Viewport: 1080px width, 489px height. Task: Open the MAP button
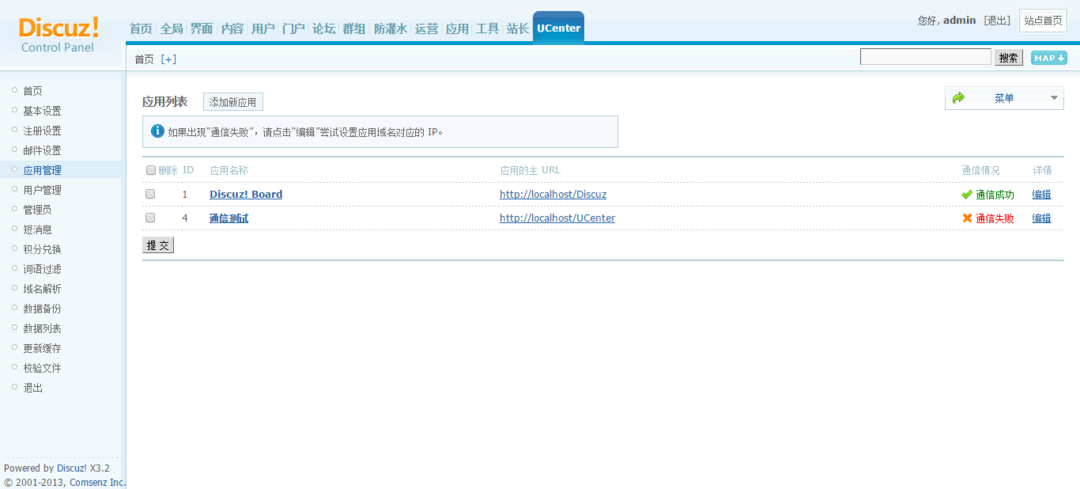pyautogui.click(x=1049, y=58)
